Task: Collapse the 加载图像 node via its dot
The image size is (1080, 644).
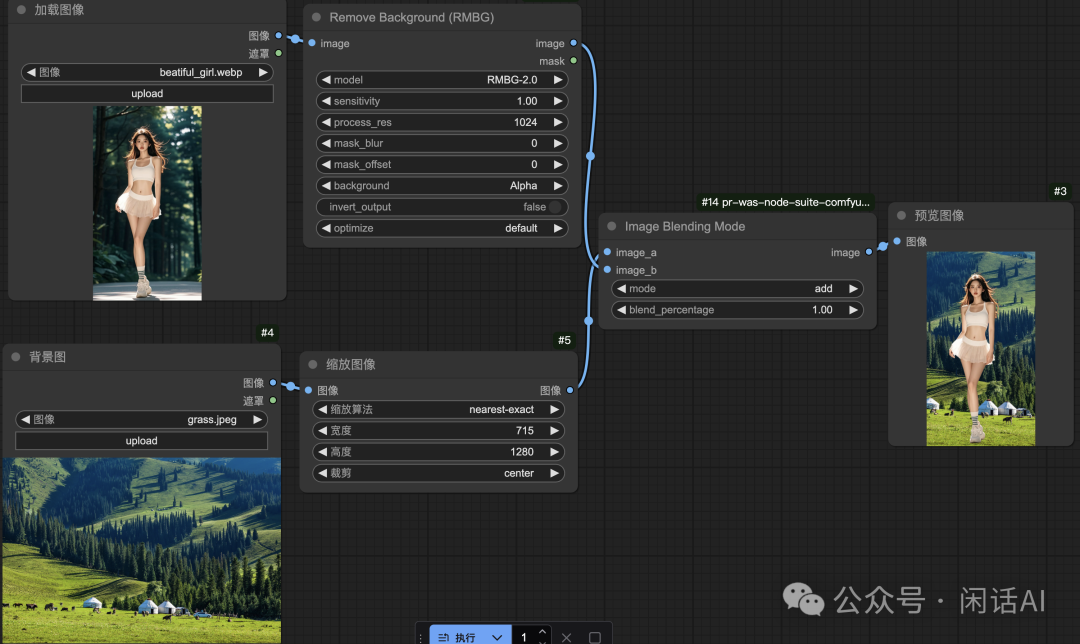Action: pyautogui.click(x=22, y=10)
